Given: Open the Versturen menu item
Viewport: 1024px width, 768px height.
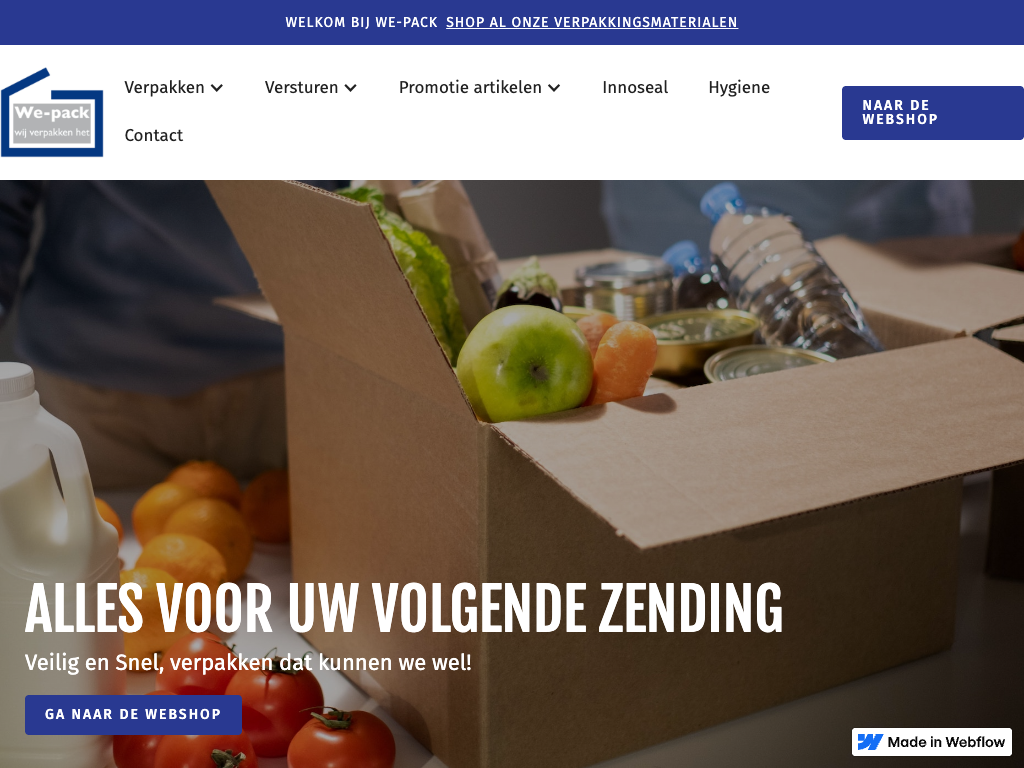Looking at the screenshot, I should (302, 88).
